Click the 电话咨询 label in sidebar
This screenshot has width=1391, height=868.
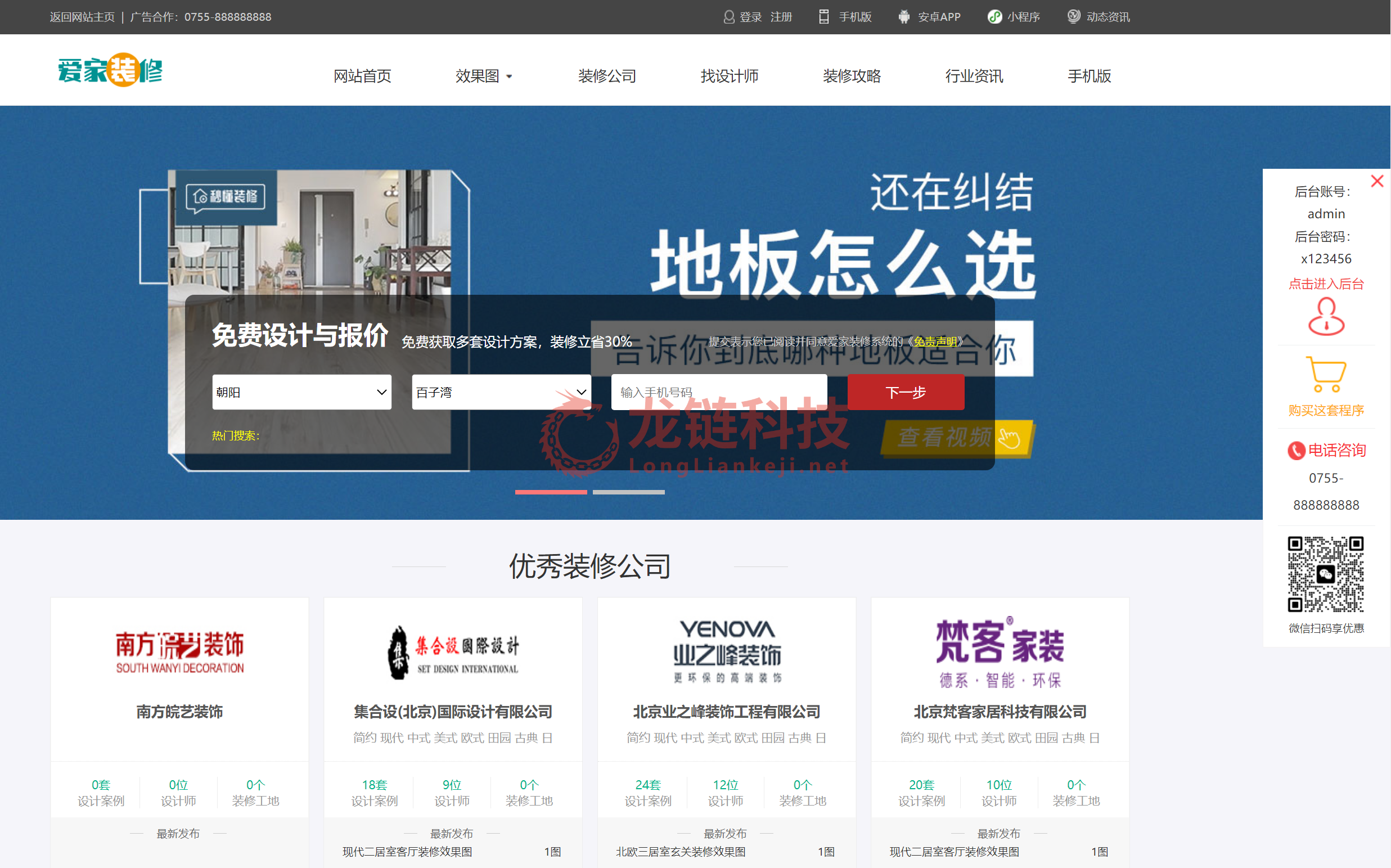(1336, 451)
